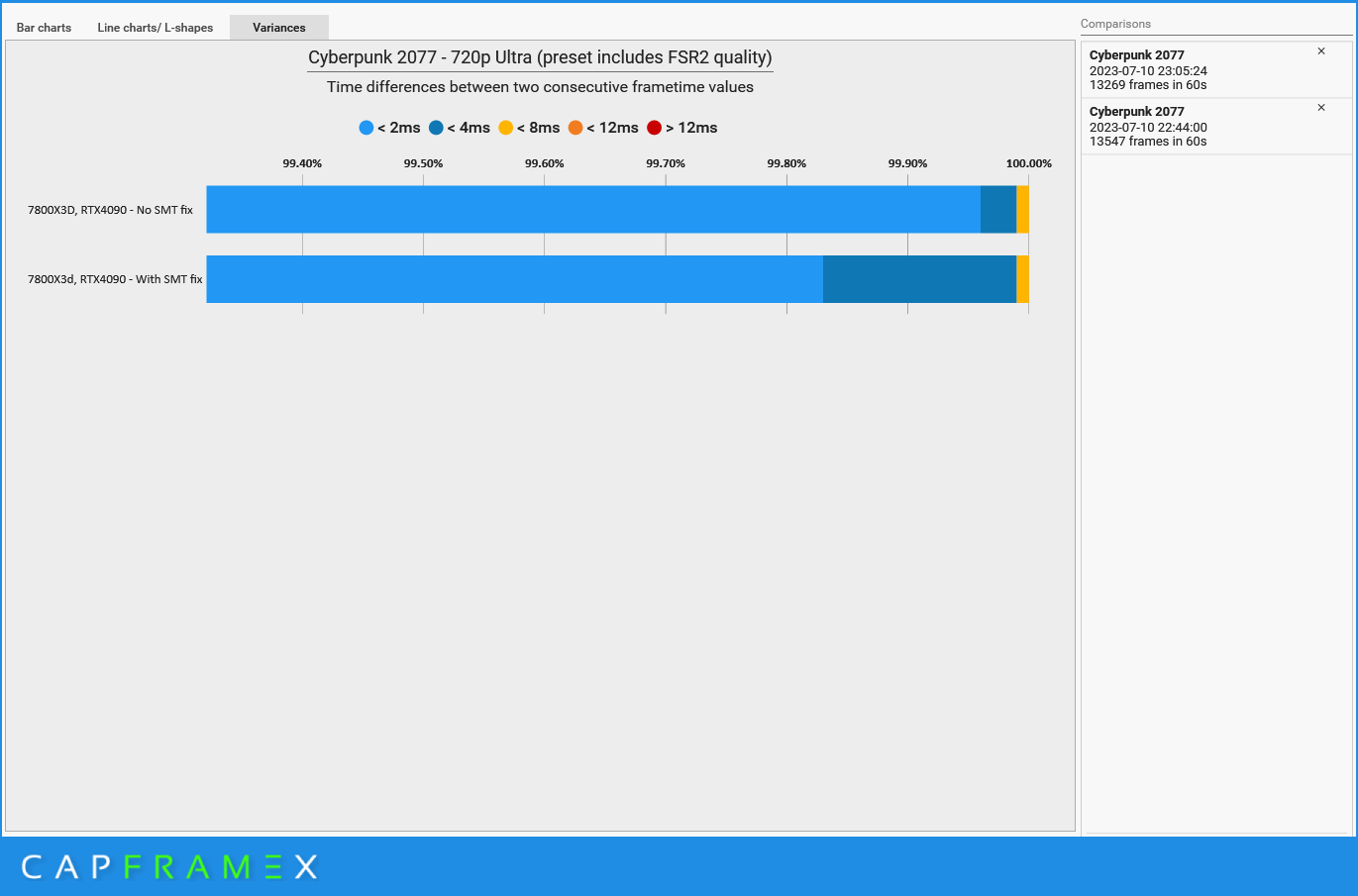Click the CAPFRAMEX logo
This screenshot has width=1358, height=896.
pyautogui.click(x=169, y=867)
